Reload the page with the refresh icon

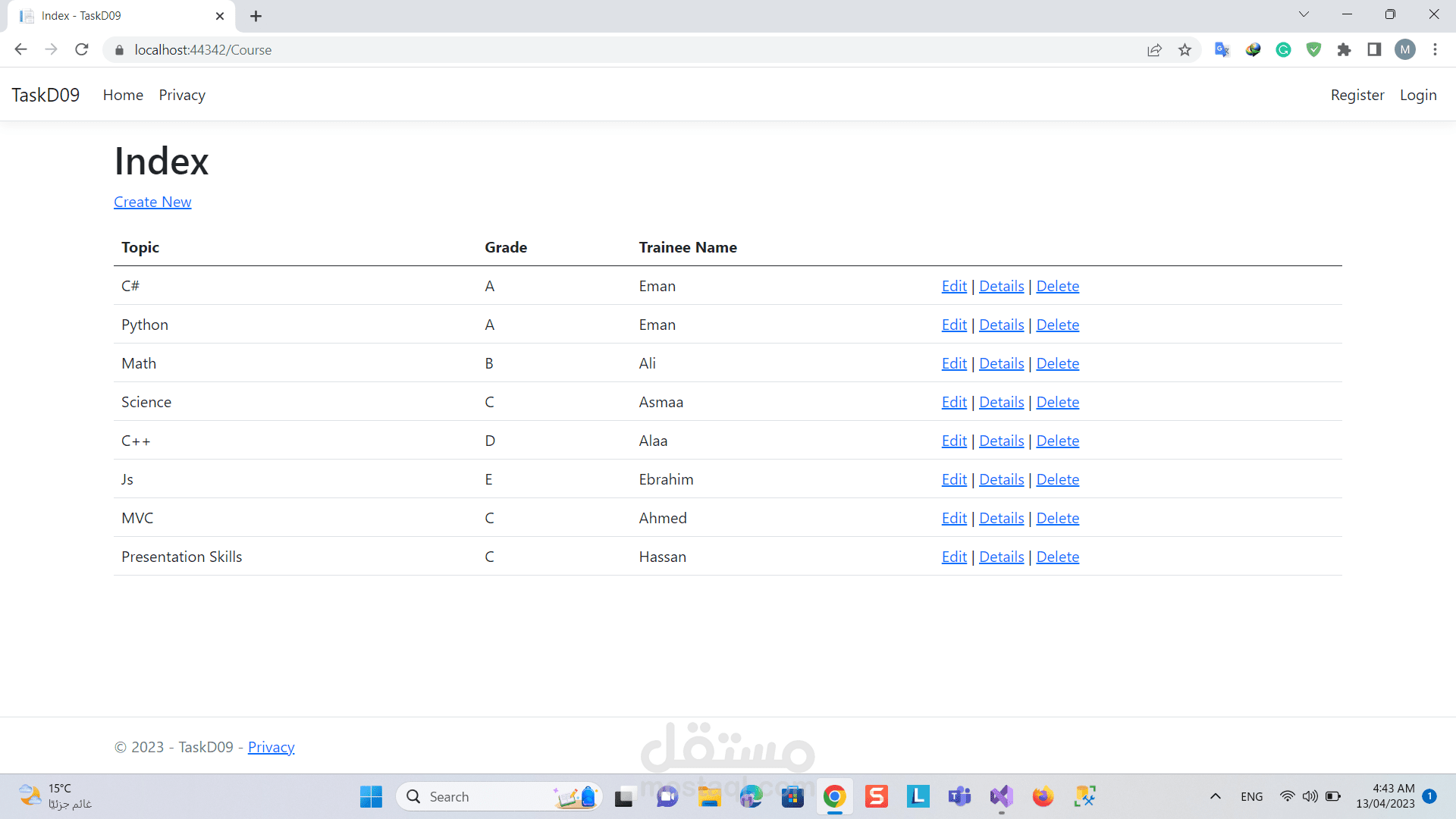click(x=82, y=50)
